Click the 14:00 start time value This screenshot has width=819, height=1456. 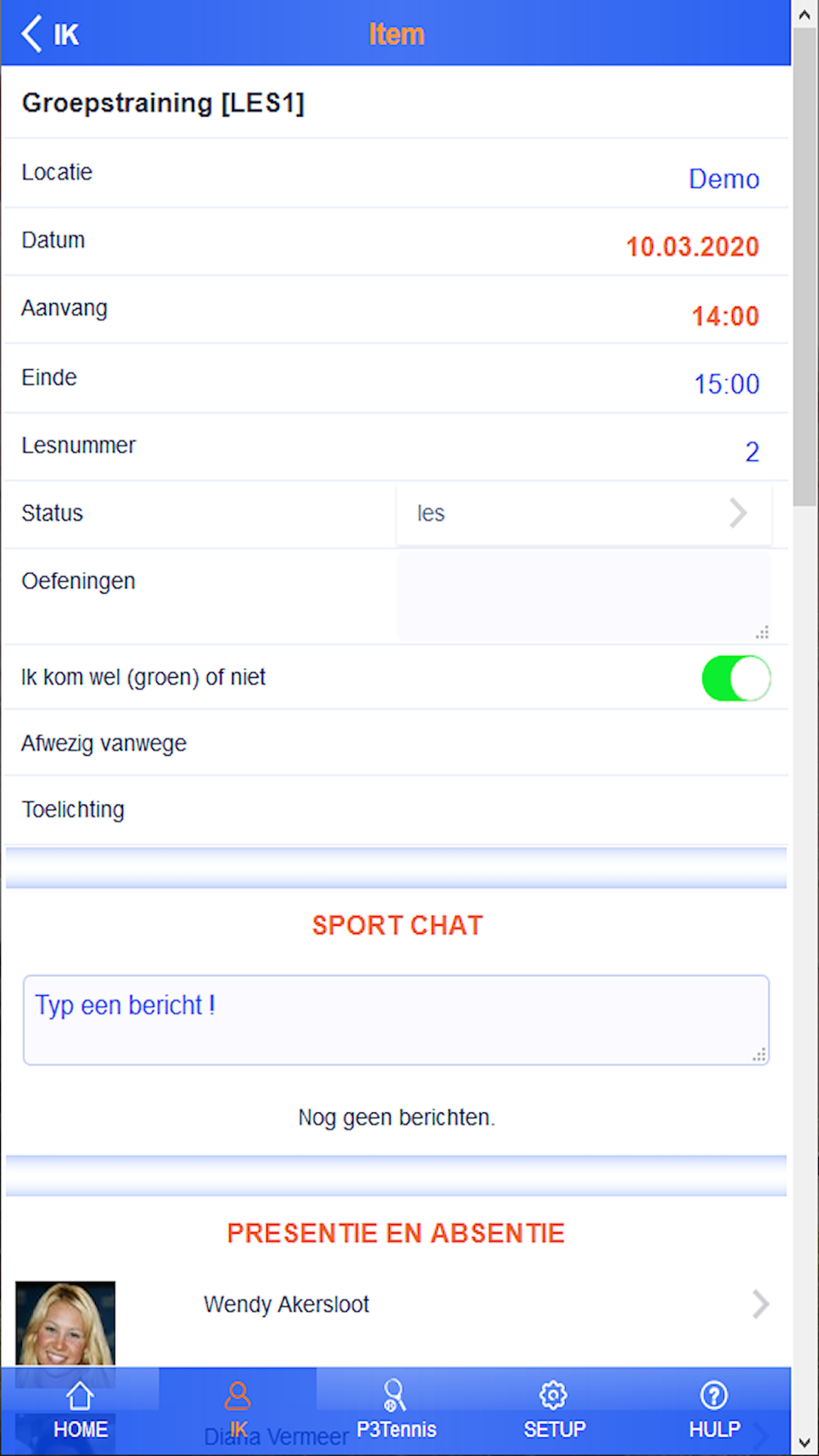(726, 316)
